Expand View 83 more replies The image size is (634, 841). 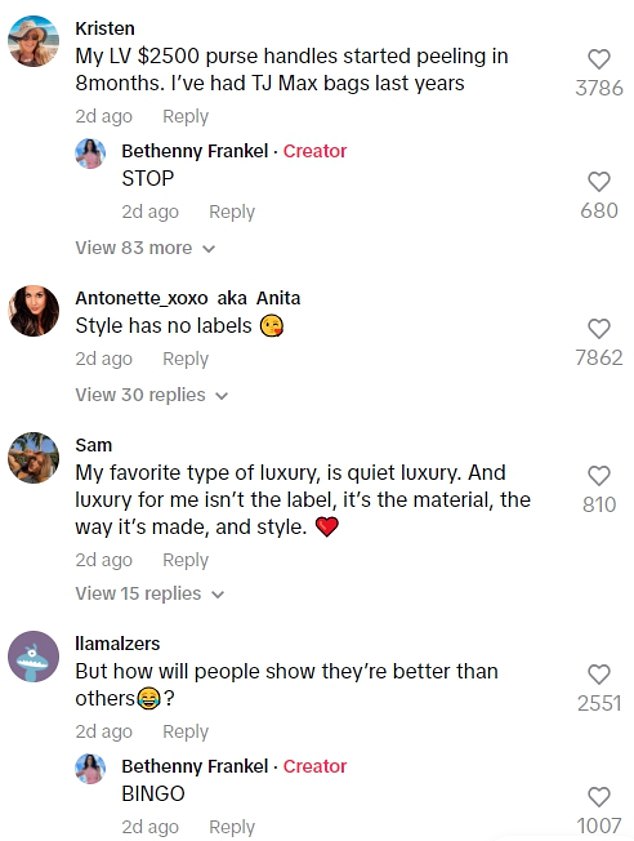145,247
